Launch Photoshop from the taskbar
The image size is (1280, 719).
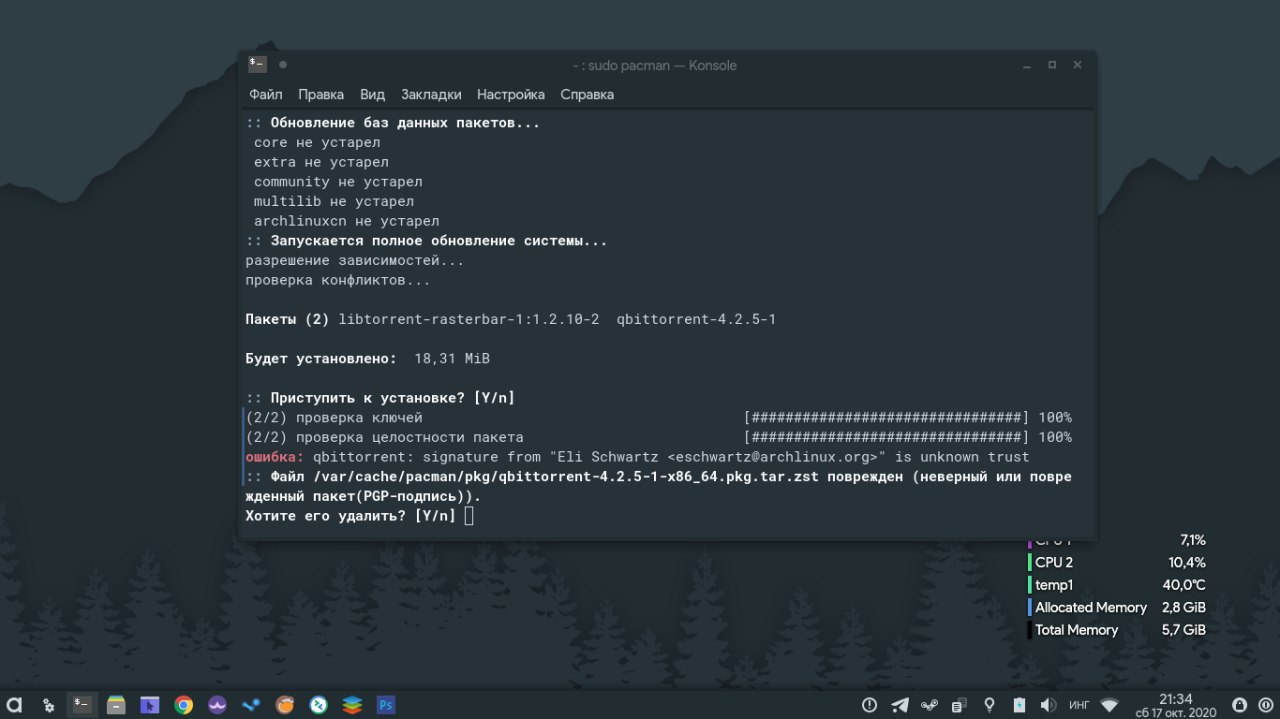click(386, 705)
